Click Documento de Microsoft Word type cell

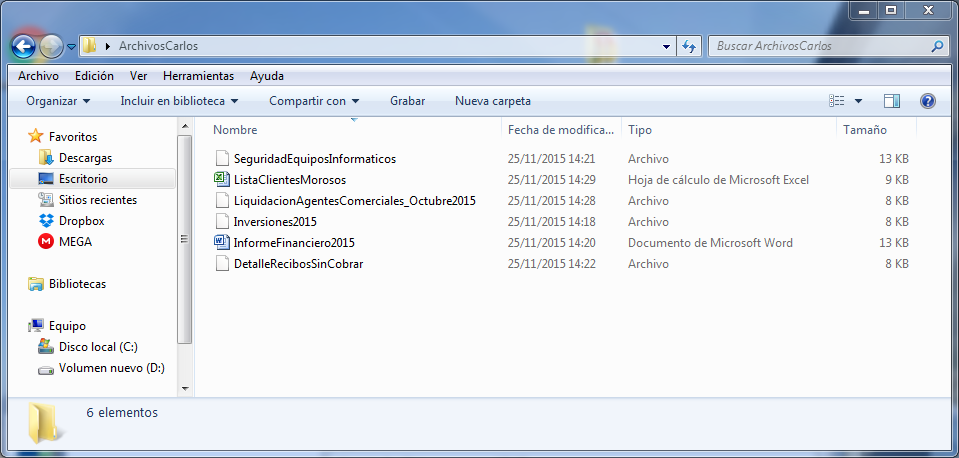coord(710,243)
